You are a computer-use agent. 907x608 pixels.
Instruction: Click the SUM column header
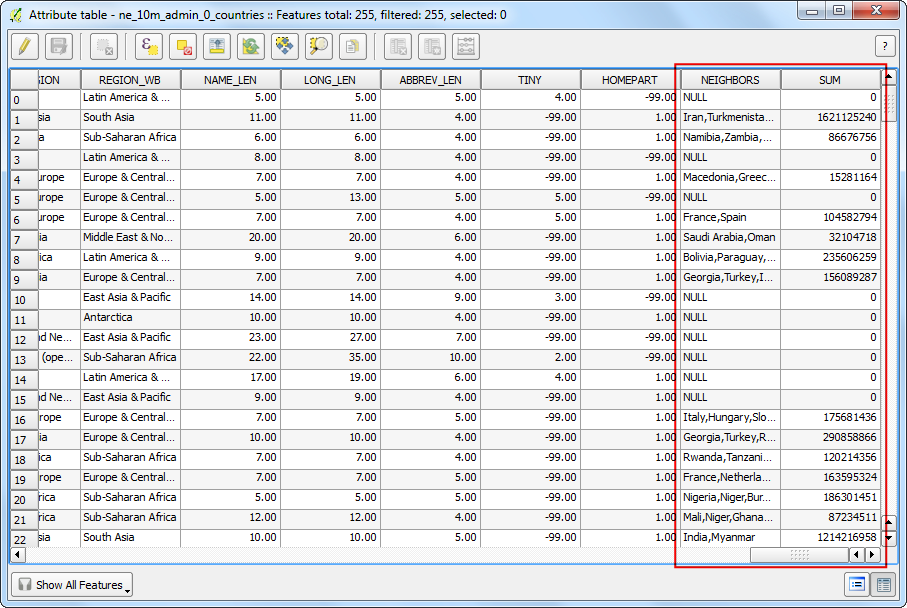click(830, 80)
